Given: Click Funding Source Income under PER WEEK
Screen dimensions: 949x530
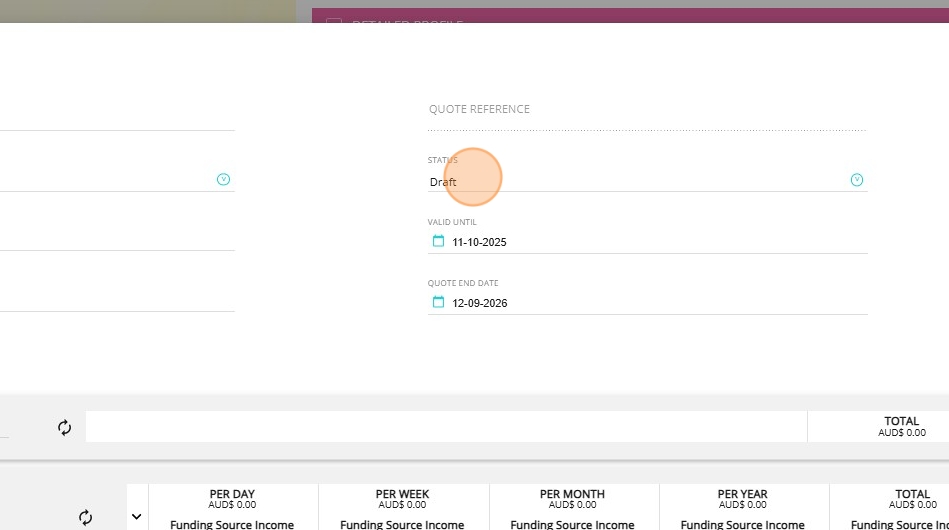Looking at the screenshot, I should tap(402, 525).
